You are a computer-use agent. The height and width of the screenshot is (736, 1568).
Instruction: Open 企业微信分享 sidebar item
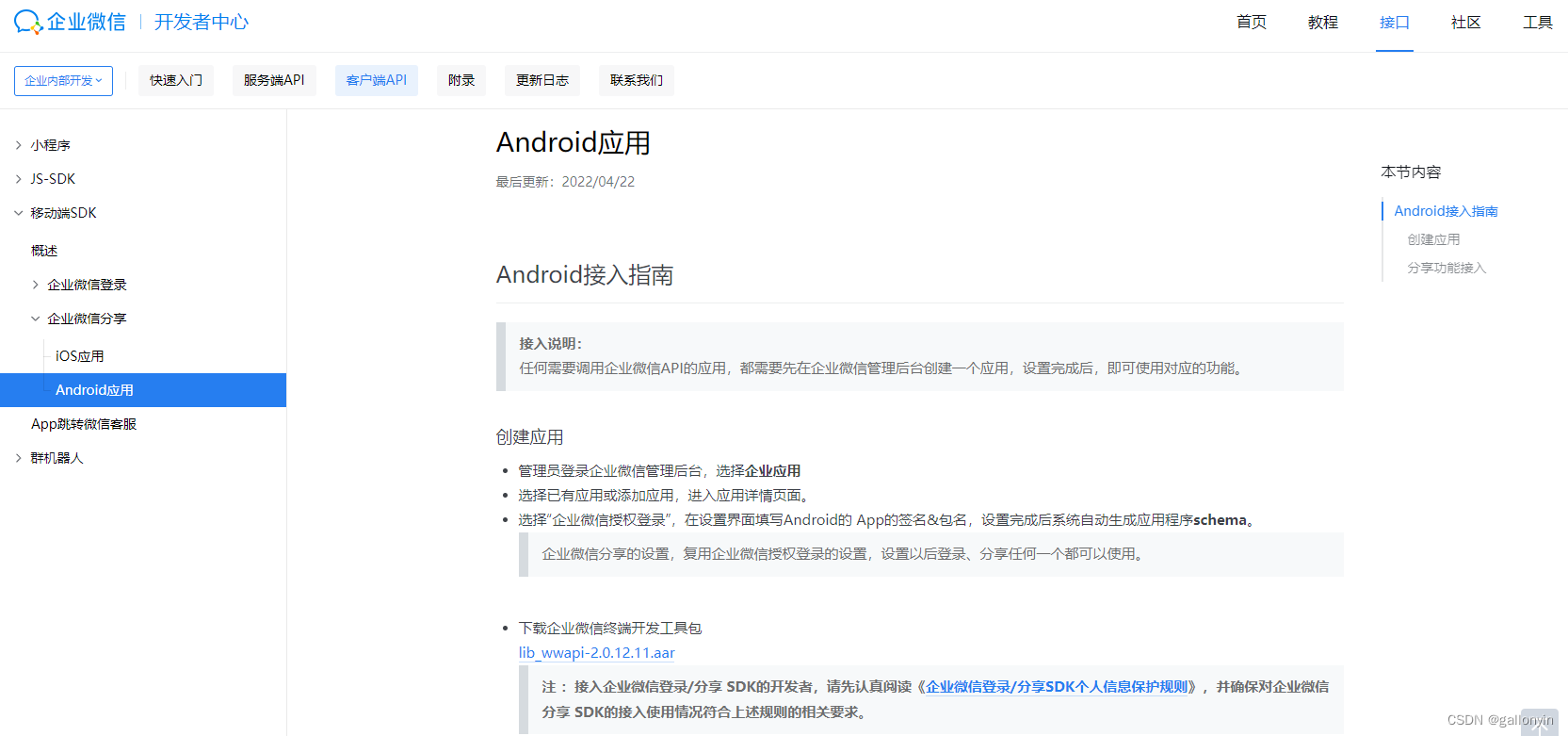87,319
